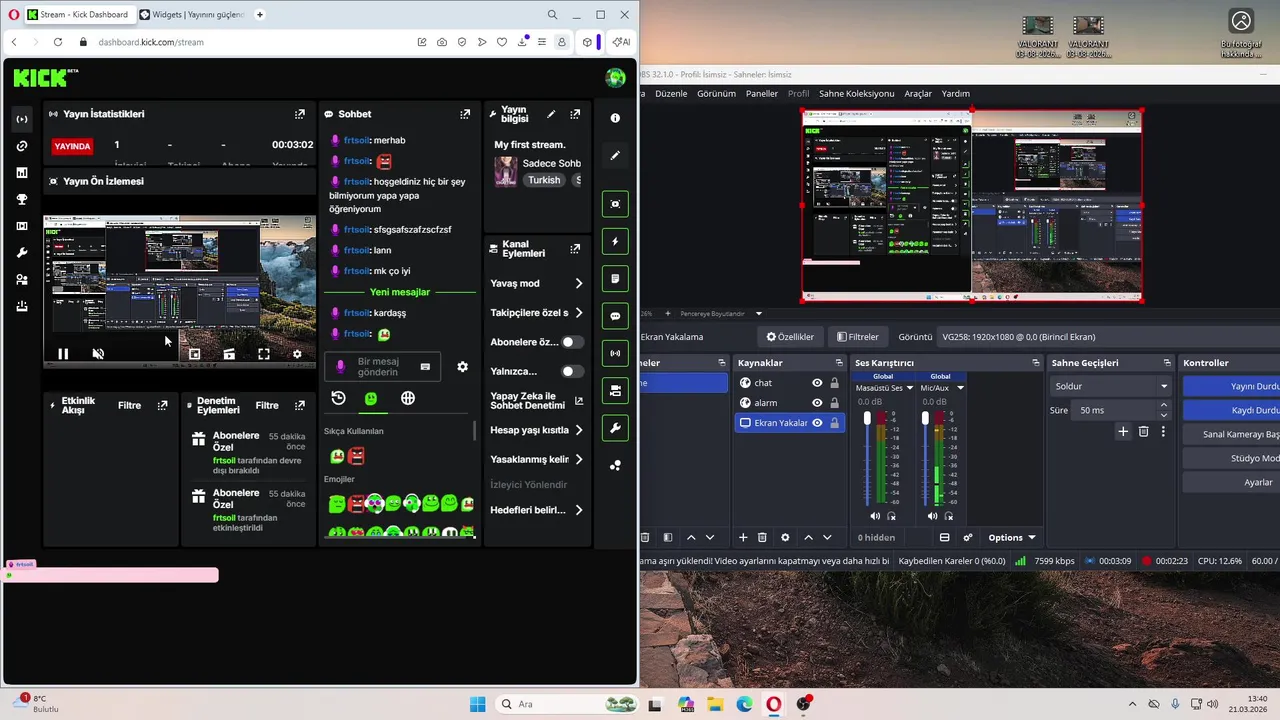
Task: Remove the scene transition with trash icon
Action: coord(1143,431)
